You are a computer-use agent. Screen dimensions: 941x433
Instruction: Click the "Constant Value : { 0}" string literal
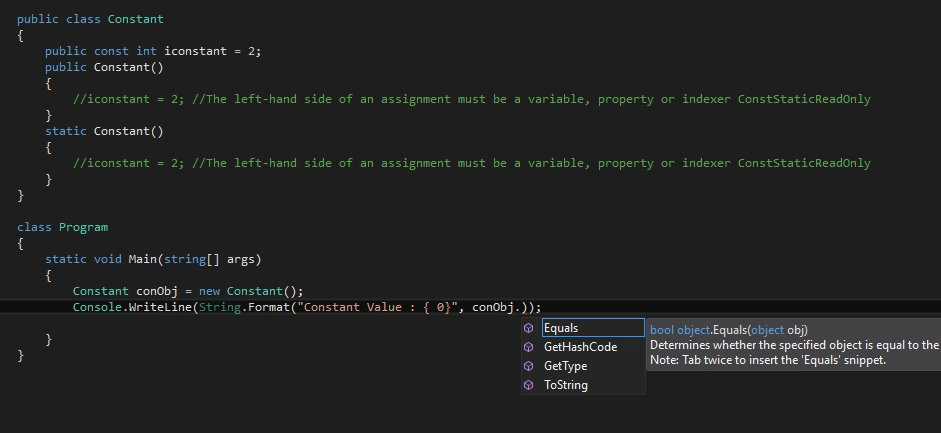pyautogui.click(x=377, y=307)
